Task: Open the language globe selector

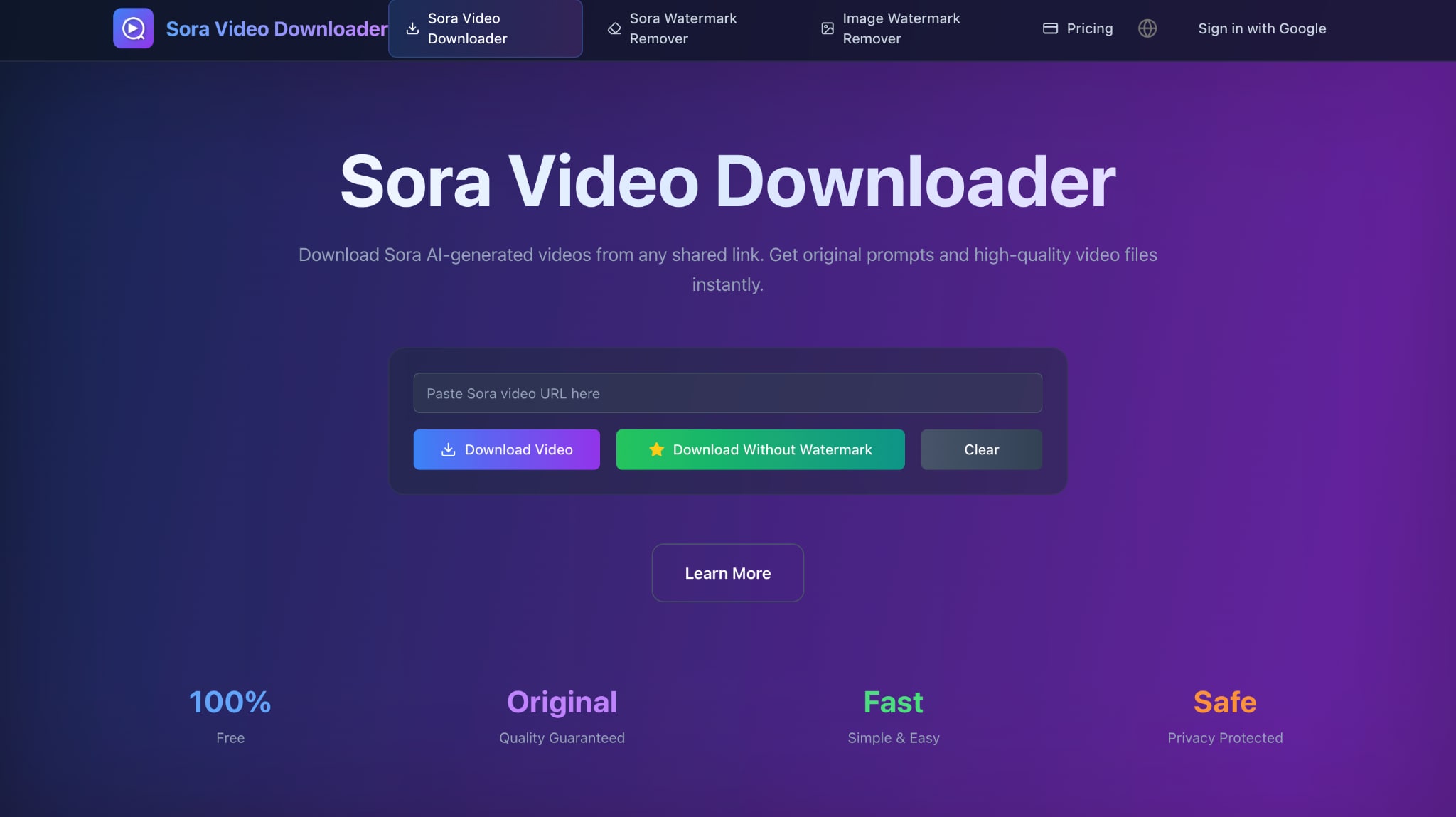Action: tap(1147, 28)
